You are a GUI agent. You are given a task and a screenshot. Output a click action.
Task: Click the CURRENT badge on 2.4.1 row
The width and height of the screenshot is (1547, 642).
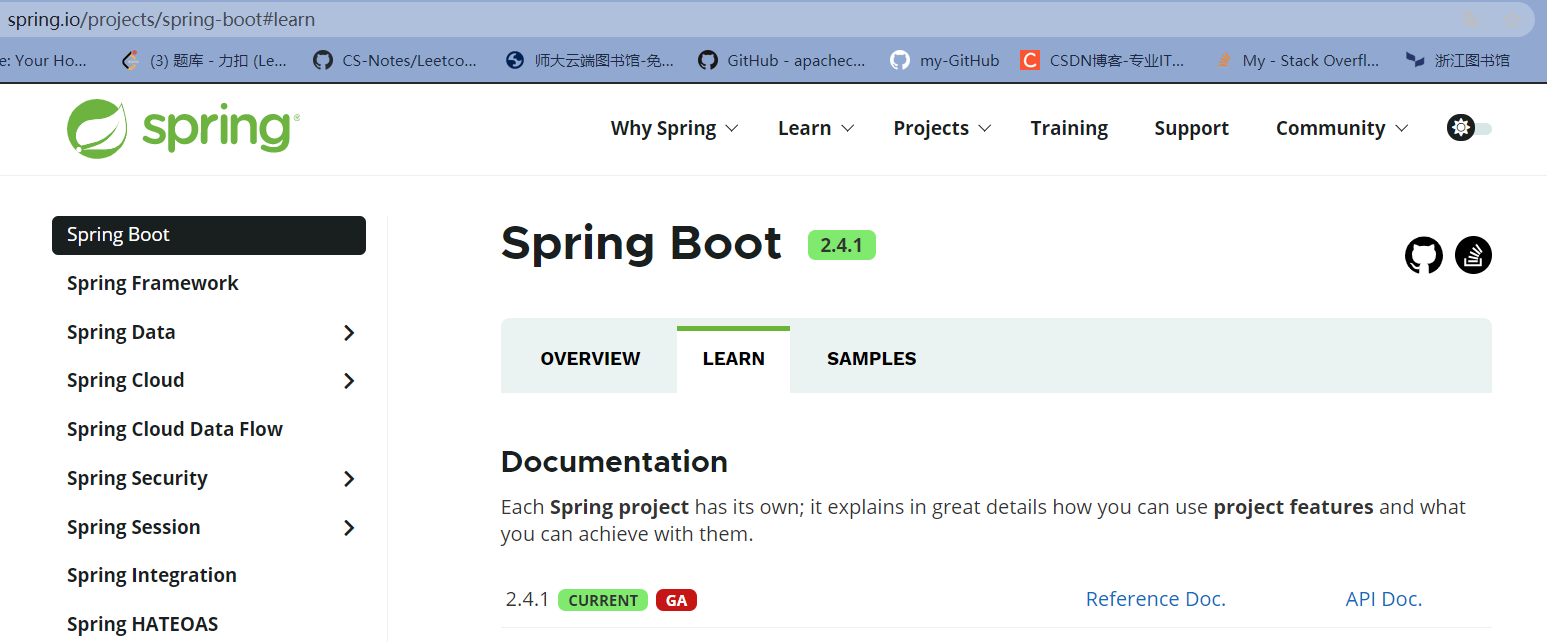click(x=603, y=600)
